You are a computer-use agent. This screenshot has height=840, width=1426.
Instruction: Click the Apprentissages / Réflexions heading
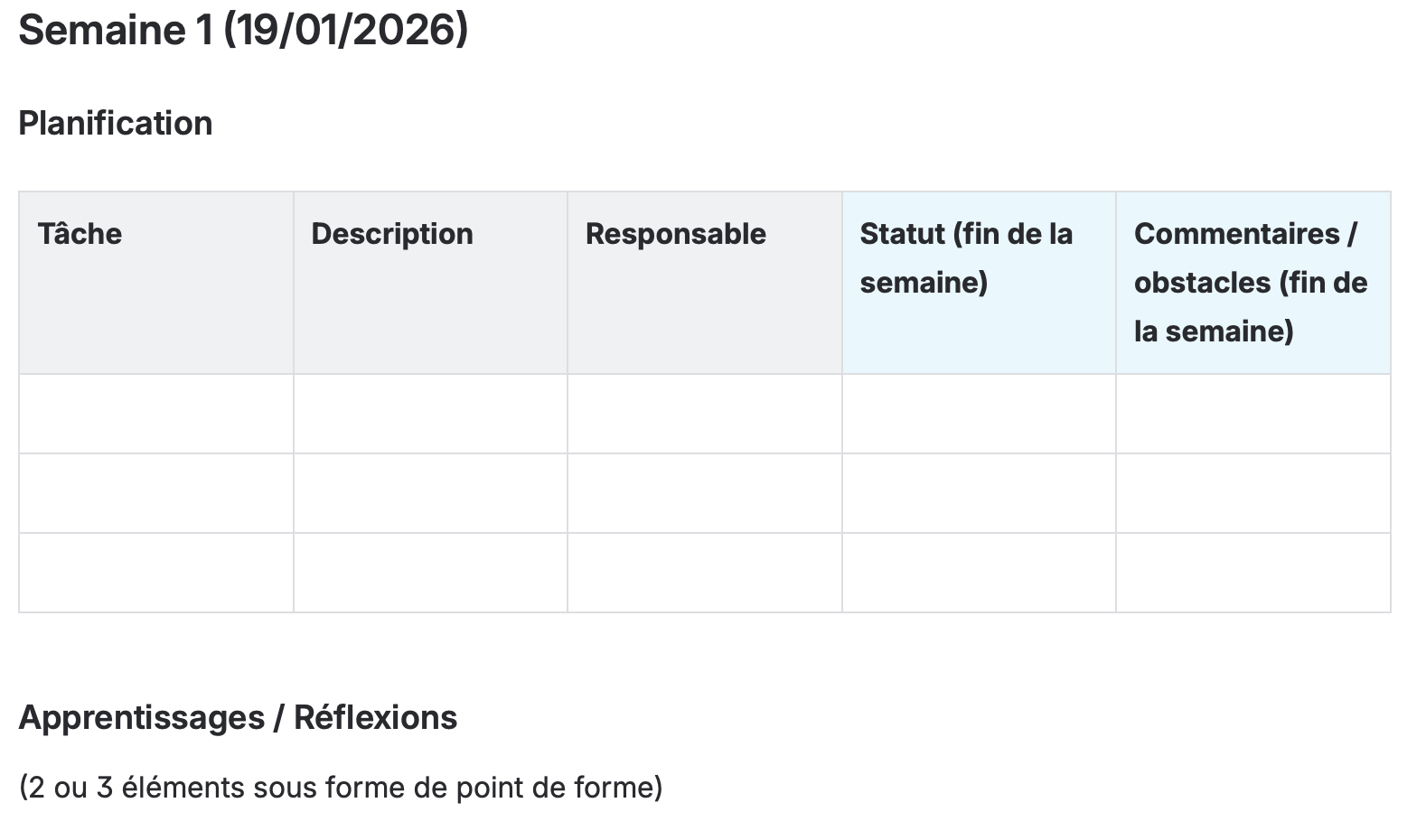tap(238, 717)
